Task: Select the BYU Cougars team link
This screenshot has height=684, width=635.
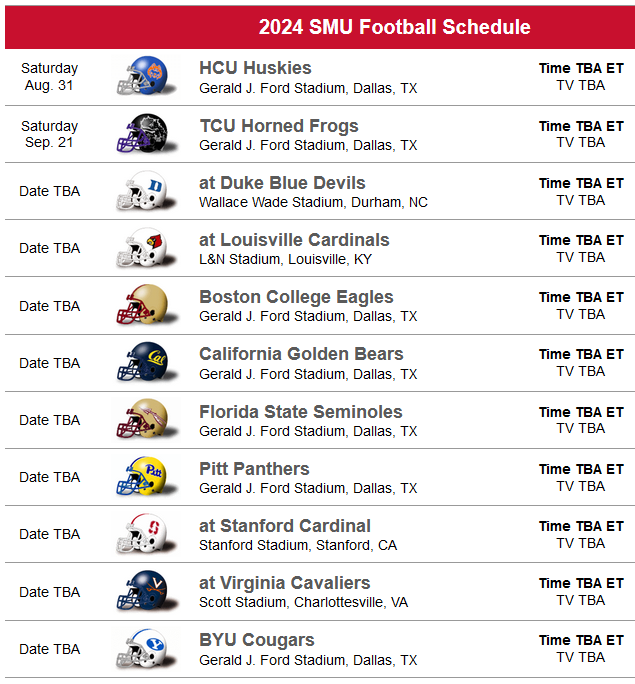Action: pyautogui.click(x=257, y=640)
